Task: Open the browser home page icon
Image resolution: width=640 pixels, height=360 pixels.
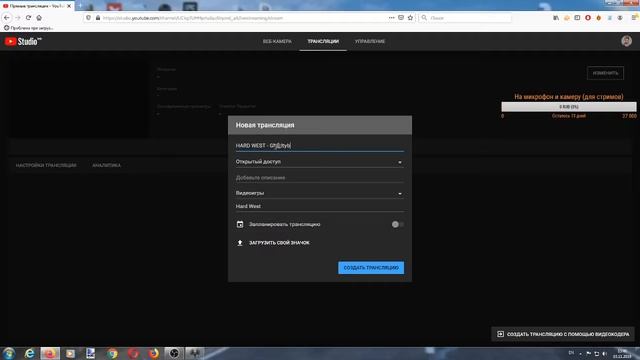Action: pyautogui.click(x=39, y=18)
